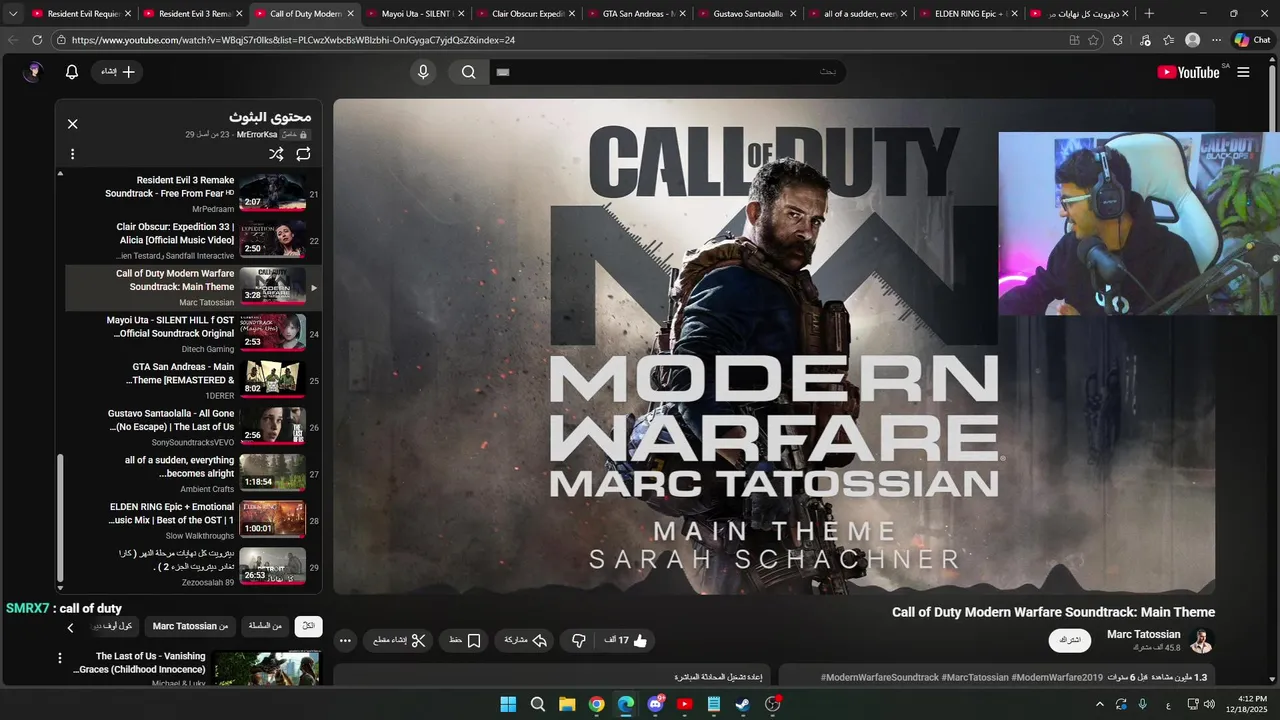Screen dimensions: 1280x720
Task: Open File Explorer from taskbar
Action: pyautogui.click(x=567, y=704)
